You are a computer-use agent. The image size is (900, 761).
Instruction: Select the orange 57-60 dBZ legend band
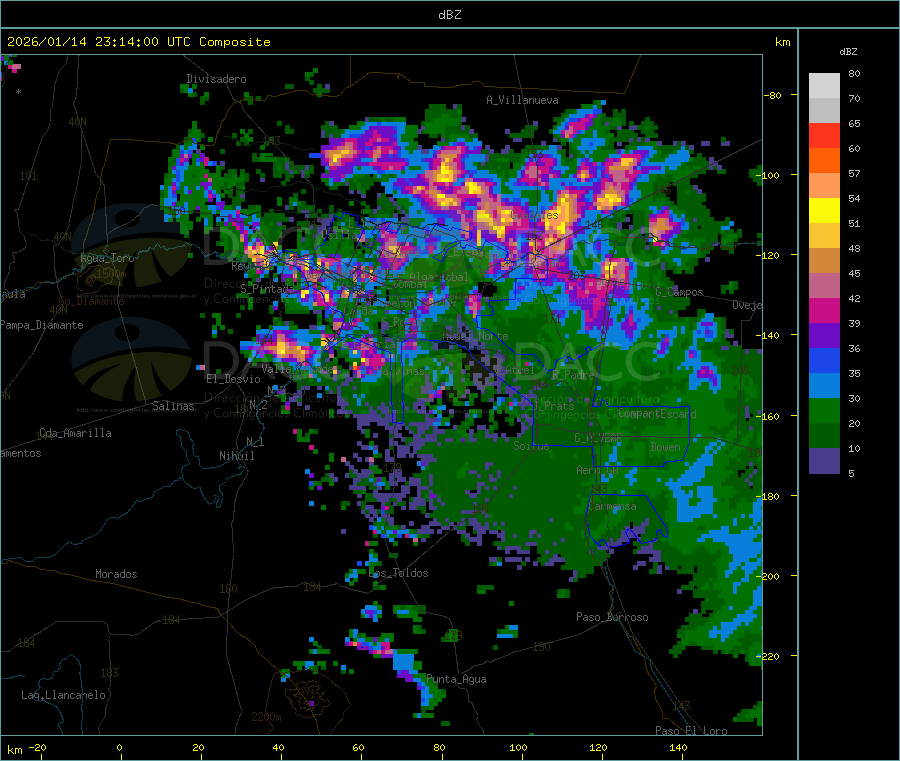(824, 161)
